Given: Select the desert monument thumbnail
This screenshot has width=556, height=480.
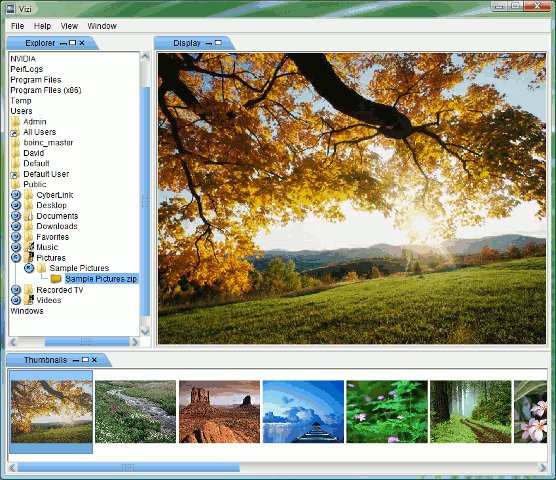Looking at the screenshot, I should (x=219, y=412).
